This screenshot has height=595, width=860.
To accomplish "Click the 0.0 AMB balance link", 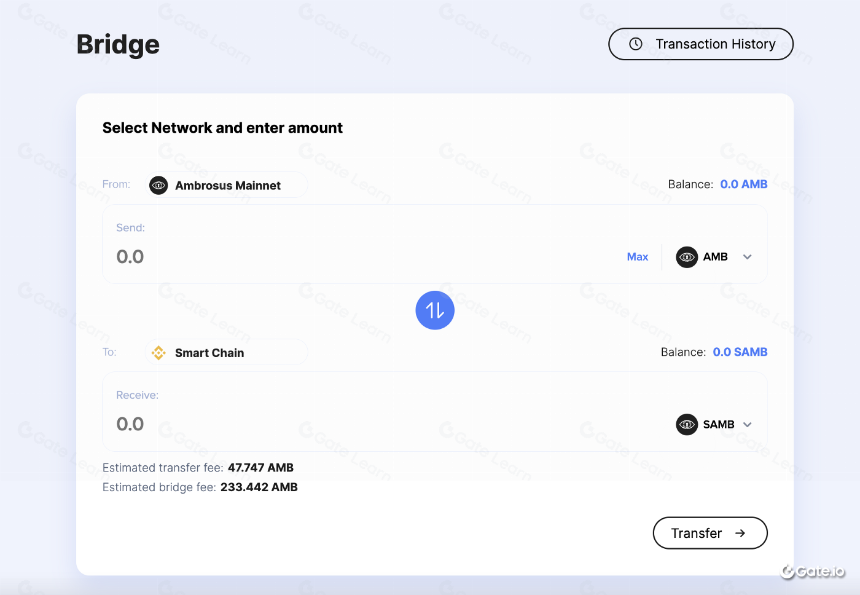I will pyautogui.click(x=744, y=184).
